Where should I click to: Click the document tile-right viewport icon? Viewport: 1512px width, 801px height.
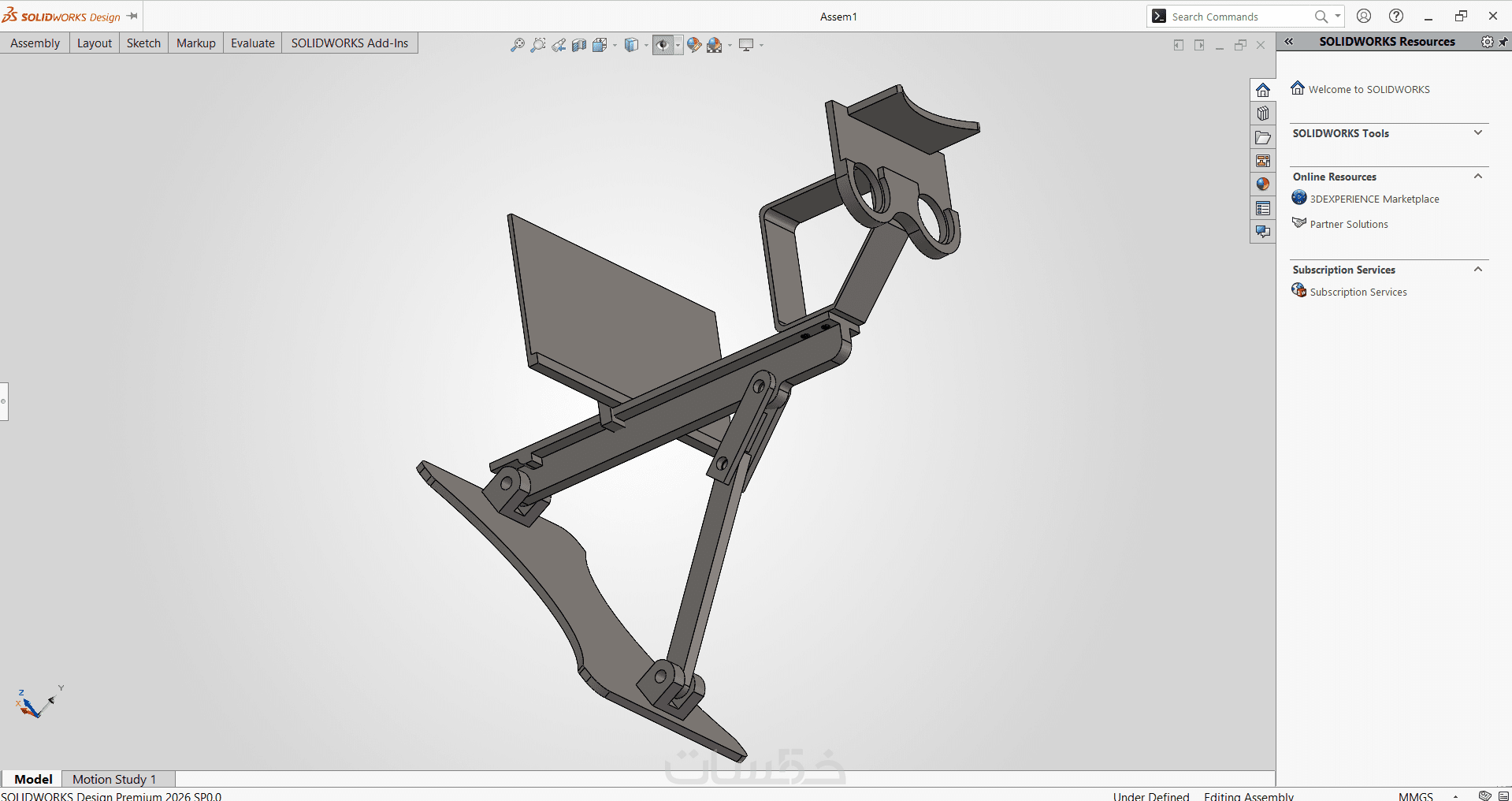click(x=1199, y=45)
